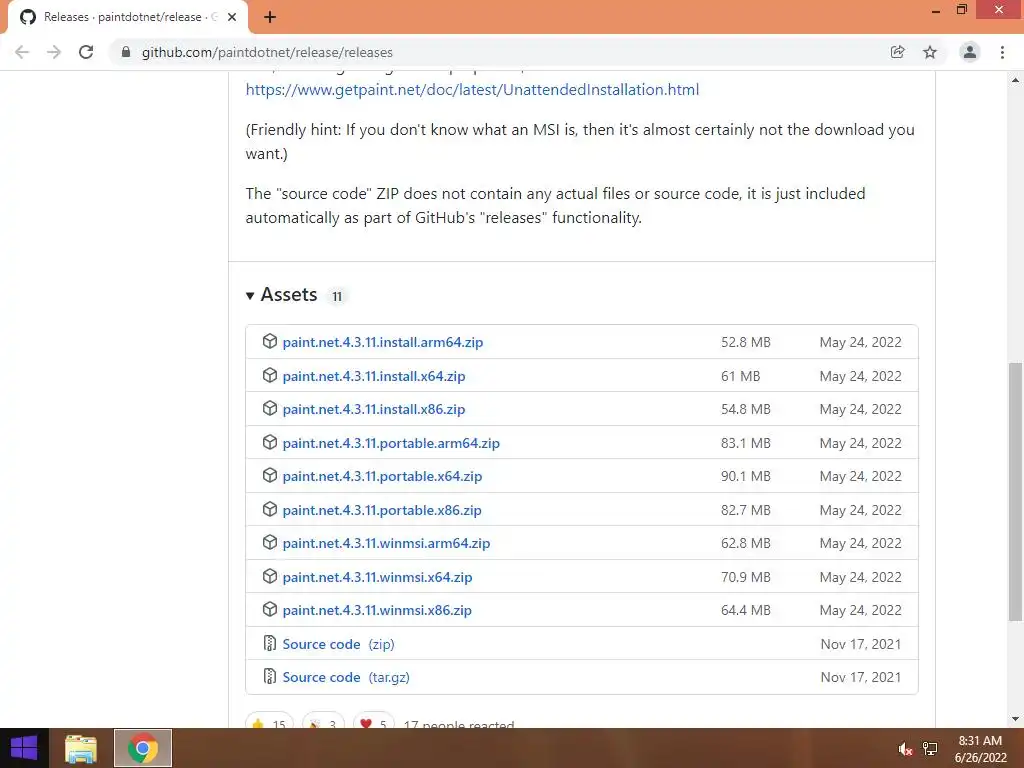
Task: Download paint.net.4.3.11.winmsi.x64.zip
Action: point(377,577)
